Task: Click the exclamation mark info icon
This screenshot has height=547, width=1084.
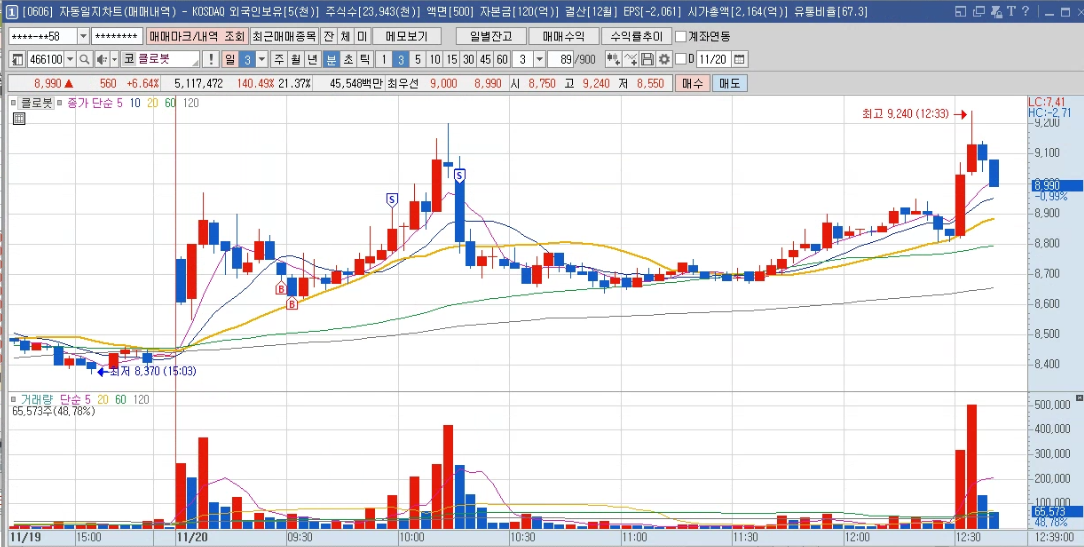Action: pyautogui.click(x=211, y=59)
